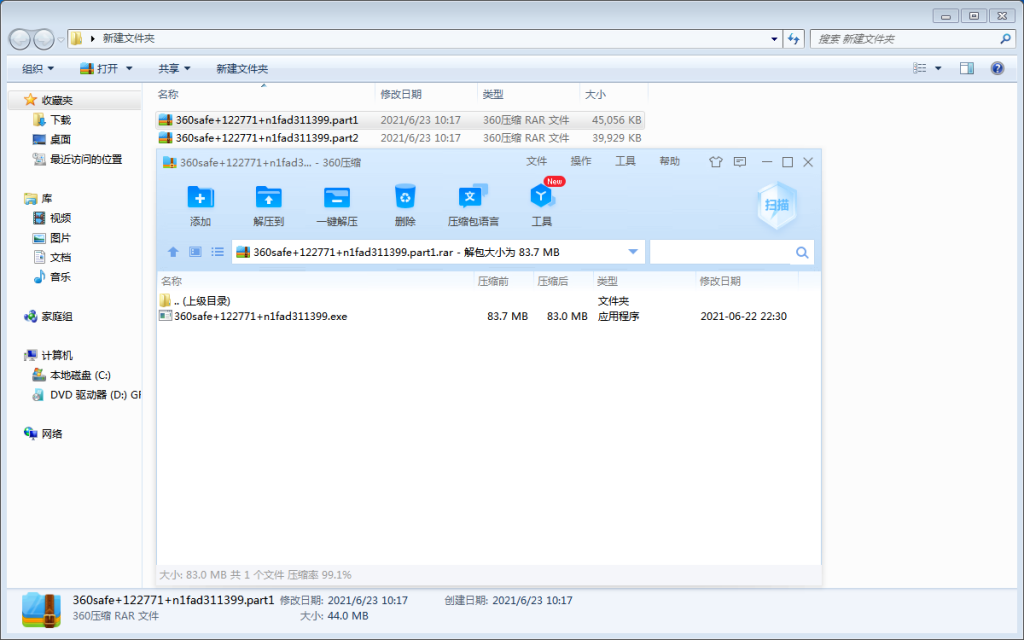
Task: Select the .. (上级目录) parent folder row
Action: (488, 300)
